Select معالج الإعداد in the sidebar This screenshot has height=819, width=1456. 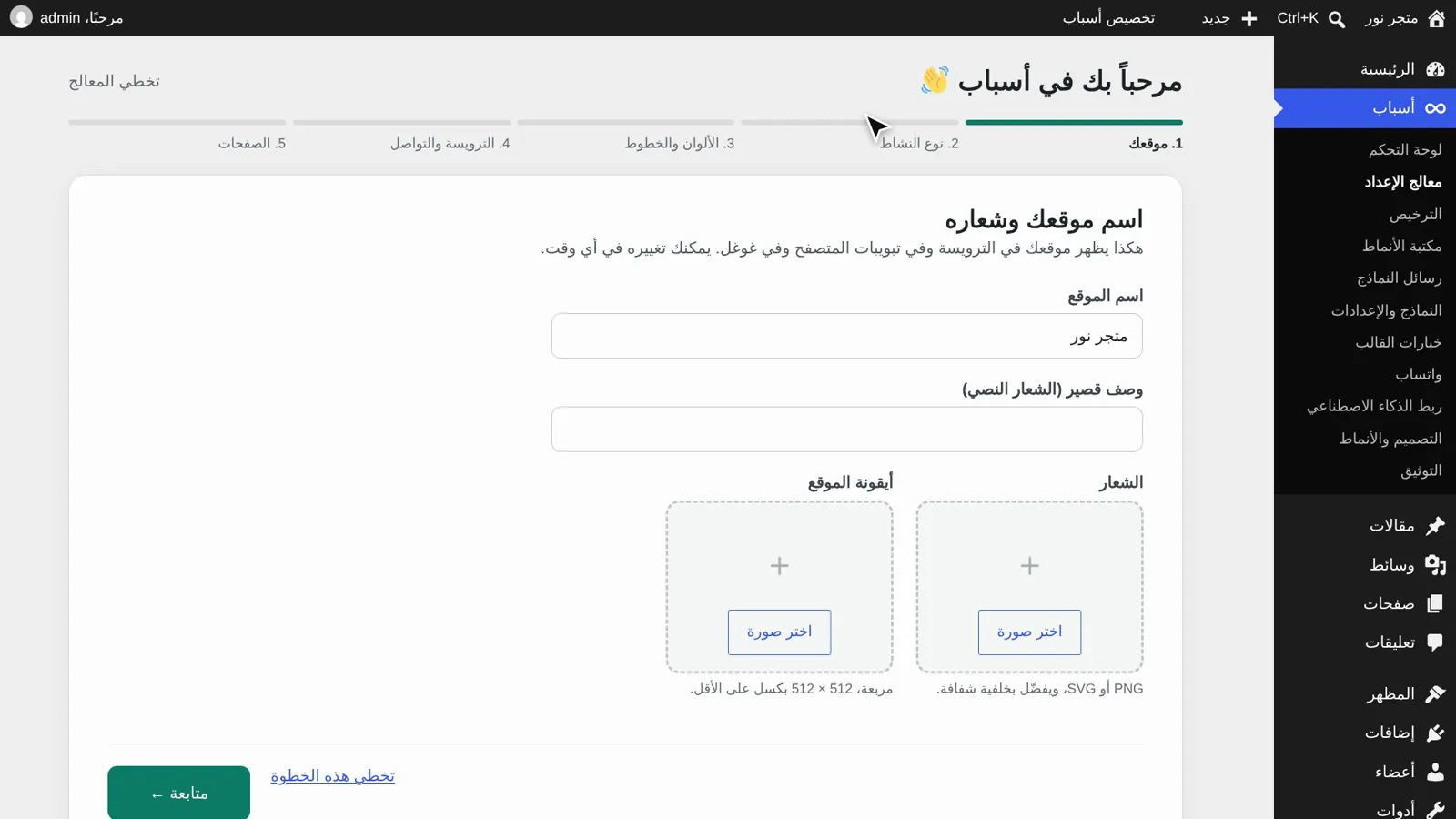1403,182
